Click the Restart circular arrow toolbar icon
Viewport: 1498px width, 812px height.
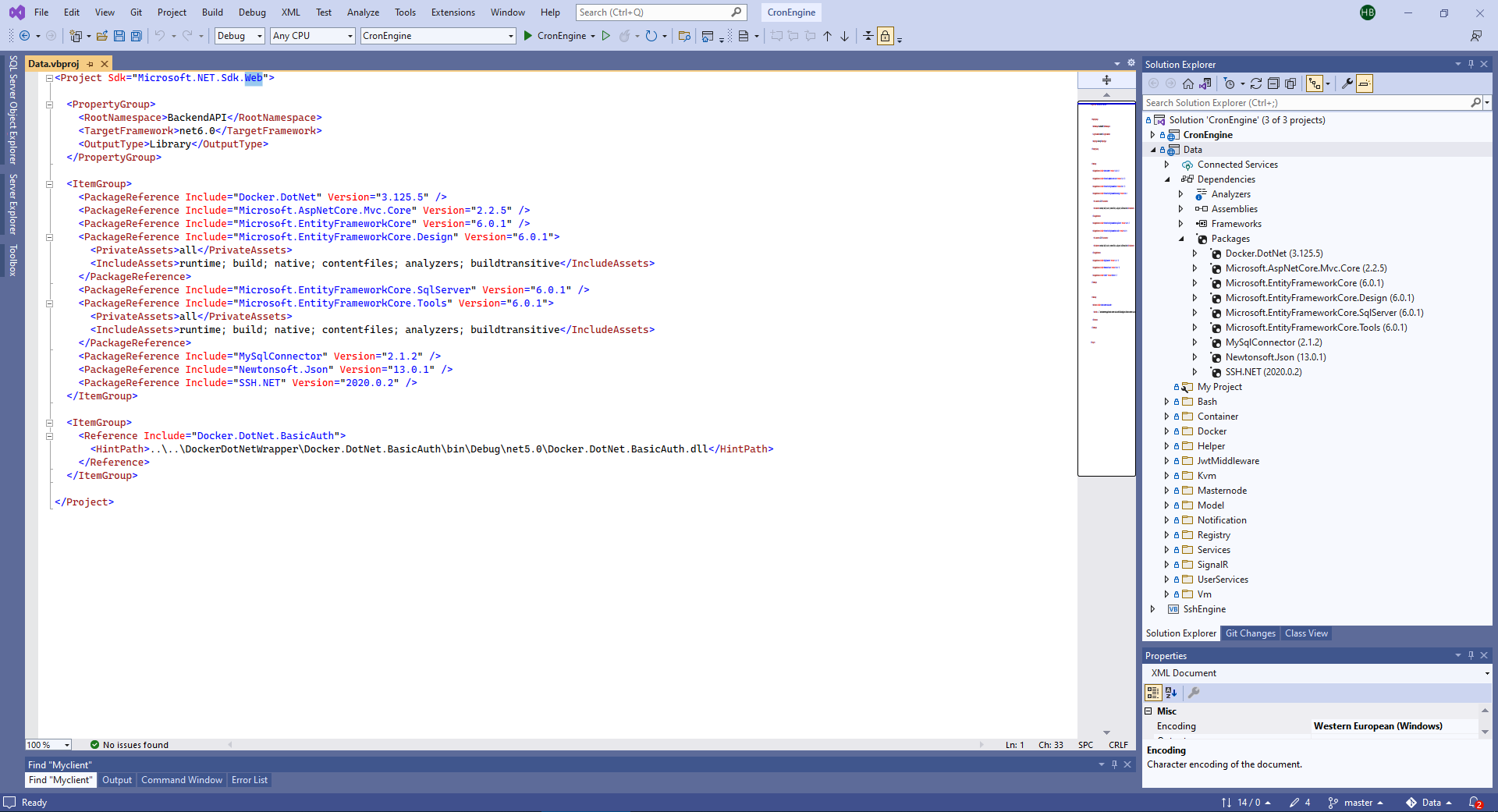[651, 36]
